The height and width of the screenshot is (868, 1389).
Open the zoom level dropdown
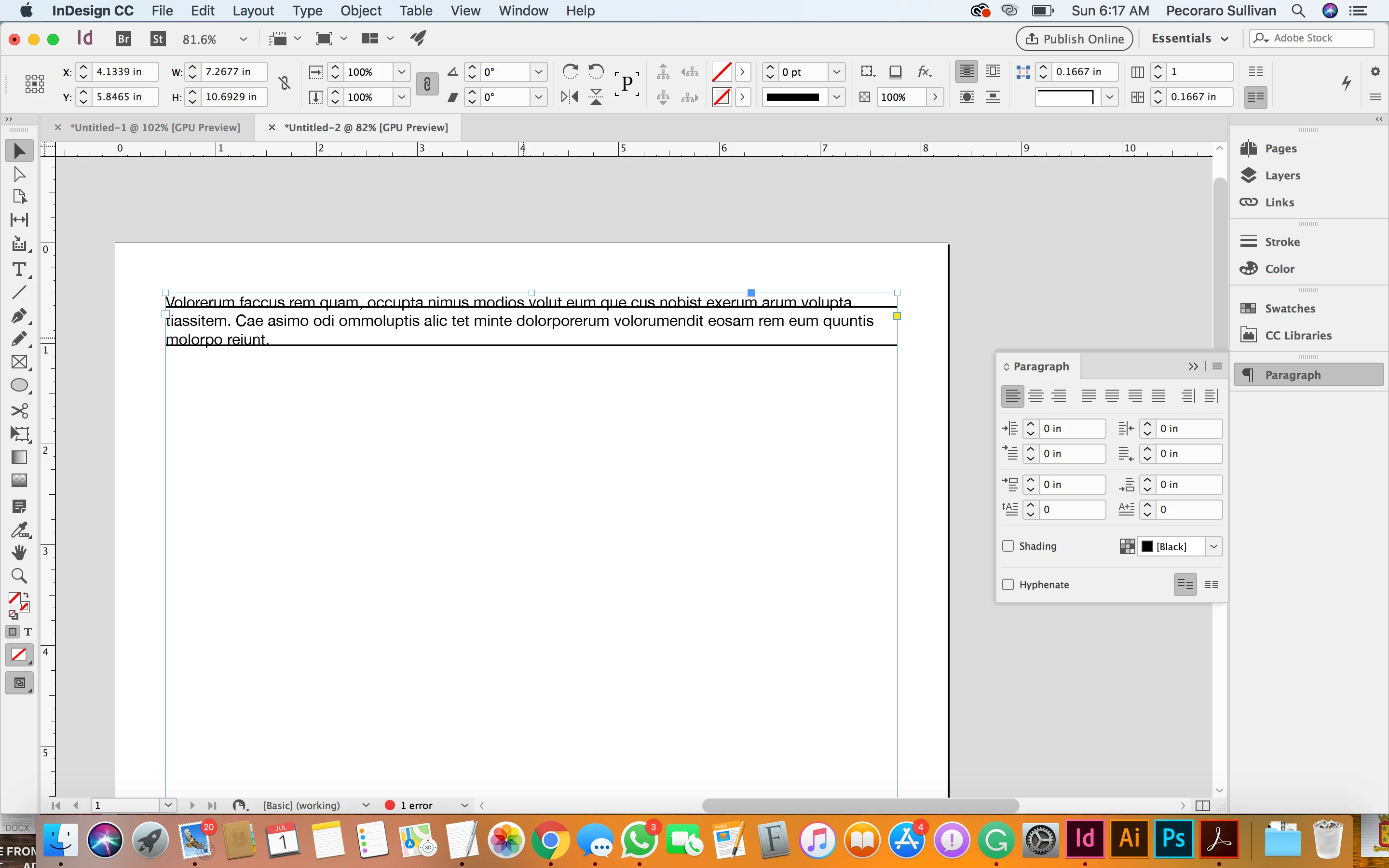pyautogui.click(x=243, y=39)
